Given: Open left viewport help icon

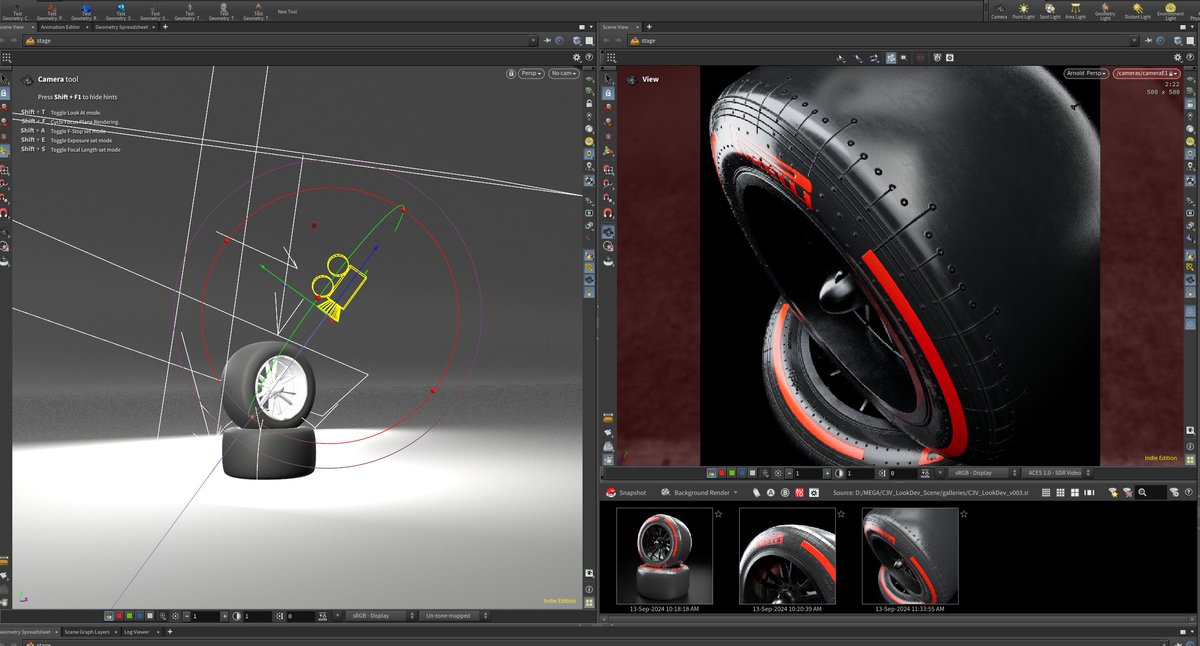Looking at the screenshot, I should tap(588, 58).
